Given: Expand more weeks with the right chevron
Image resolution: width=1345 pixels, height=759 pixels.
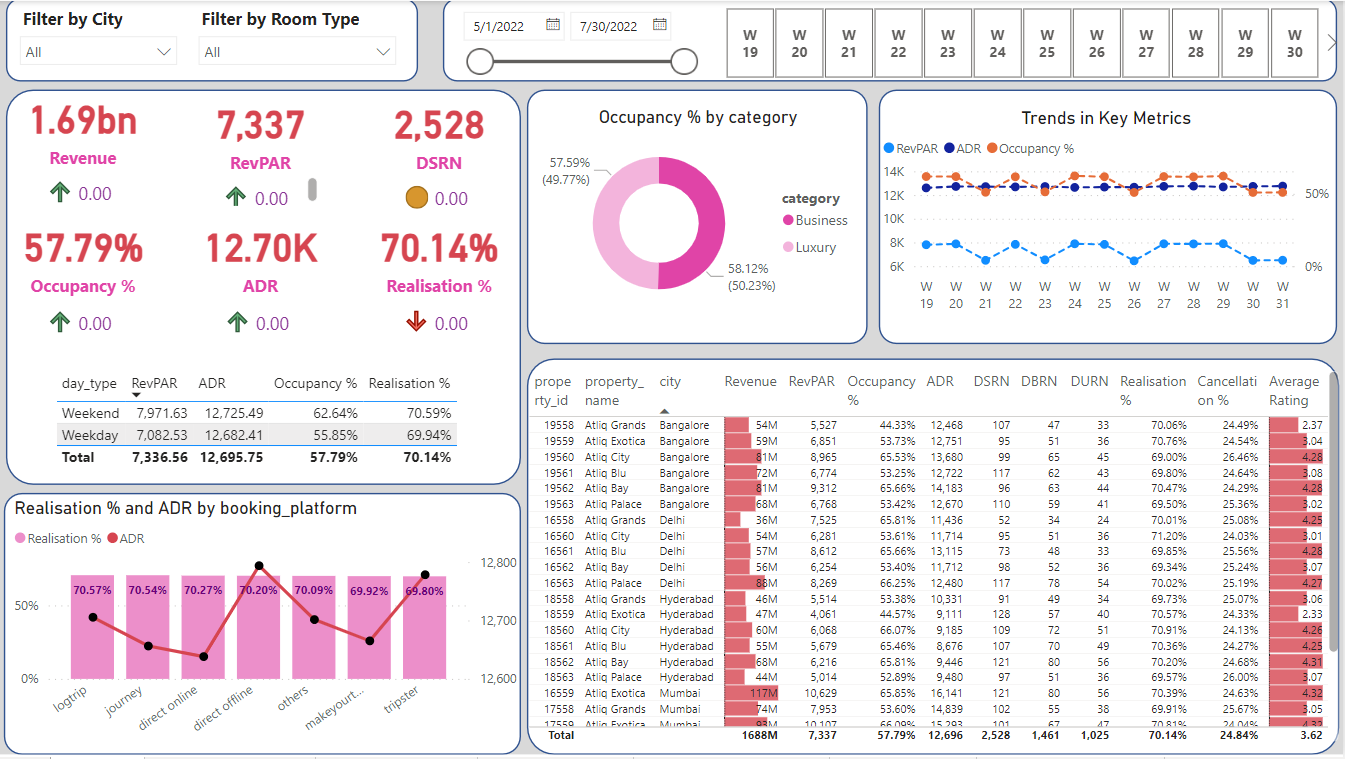Looking at the screenshot, I should pyautogui.click(x=1331, y=40).
